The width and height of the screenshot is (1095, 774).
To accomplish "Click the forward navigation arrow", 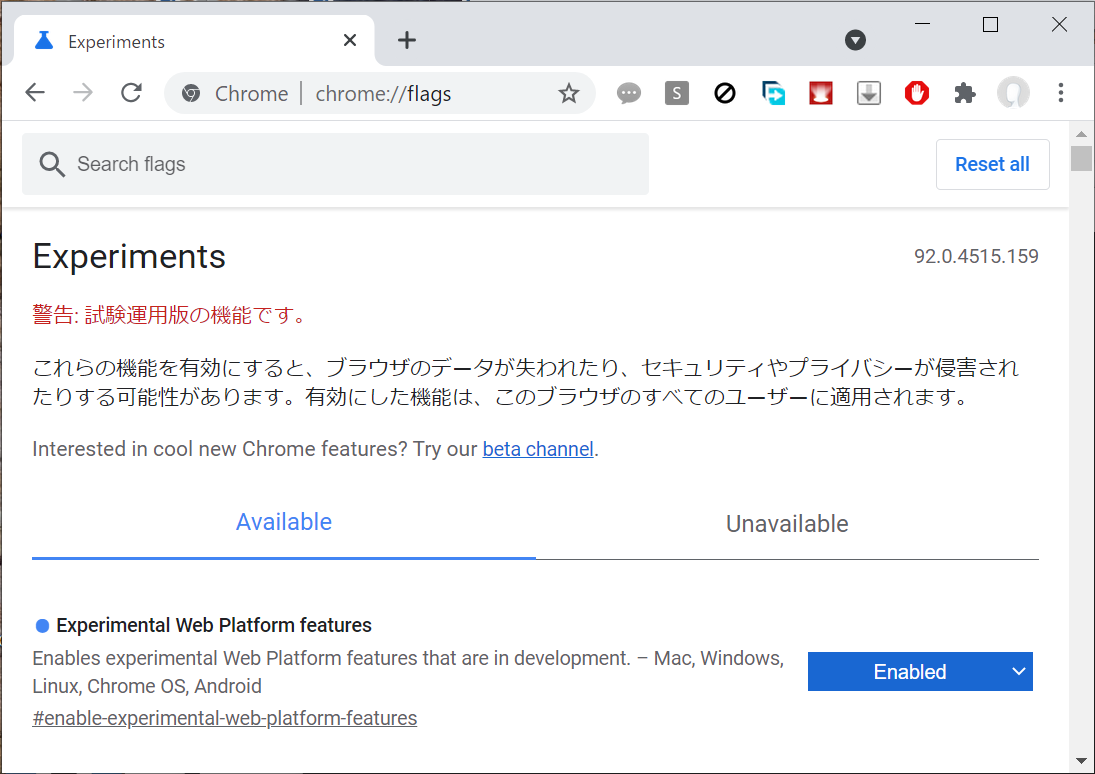I will pyautogui.click(x=83, y=92).
